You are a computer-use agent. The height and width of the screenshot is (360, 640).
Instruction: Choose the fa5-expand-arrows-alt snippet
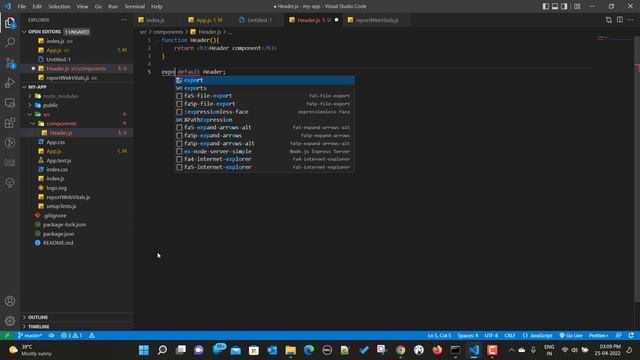tap(264, 127)
